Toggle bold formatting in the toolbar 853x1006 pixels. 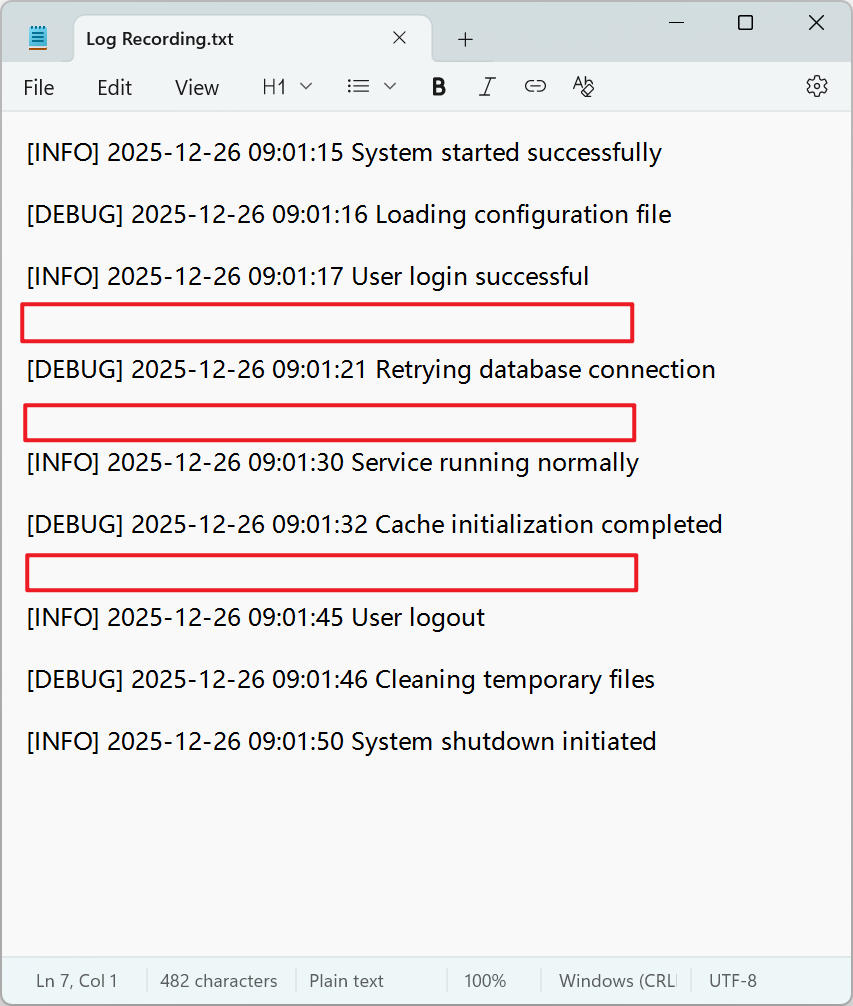(x=438, y=87)
